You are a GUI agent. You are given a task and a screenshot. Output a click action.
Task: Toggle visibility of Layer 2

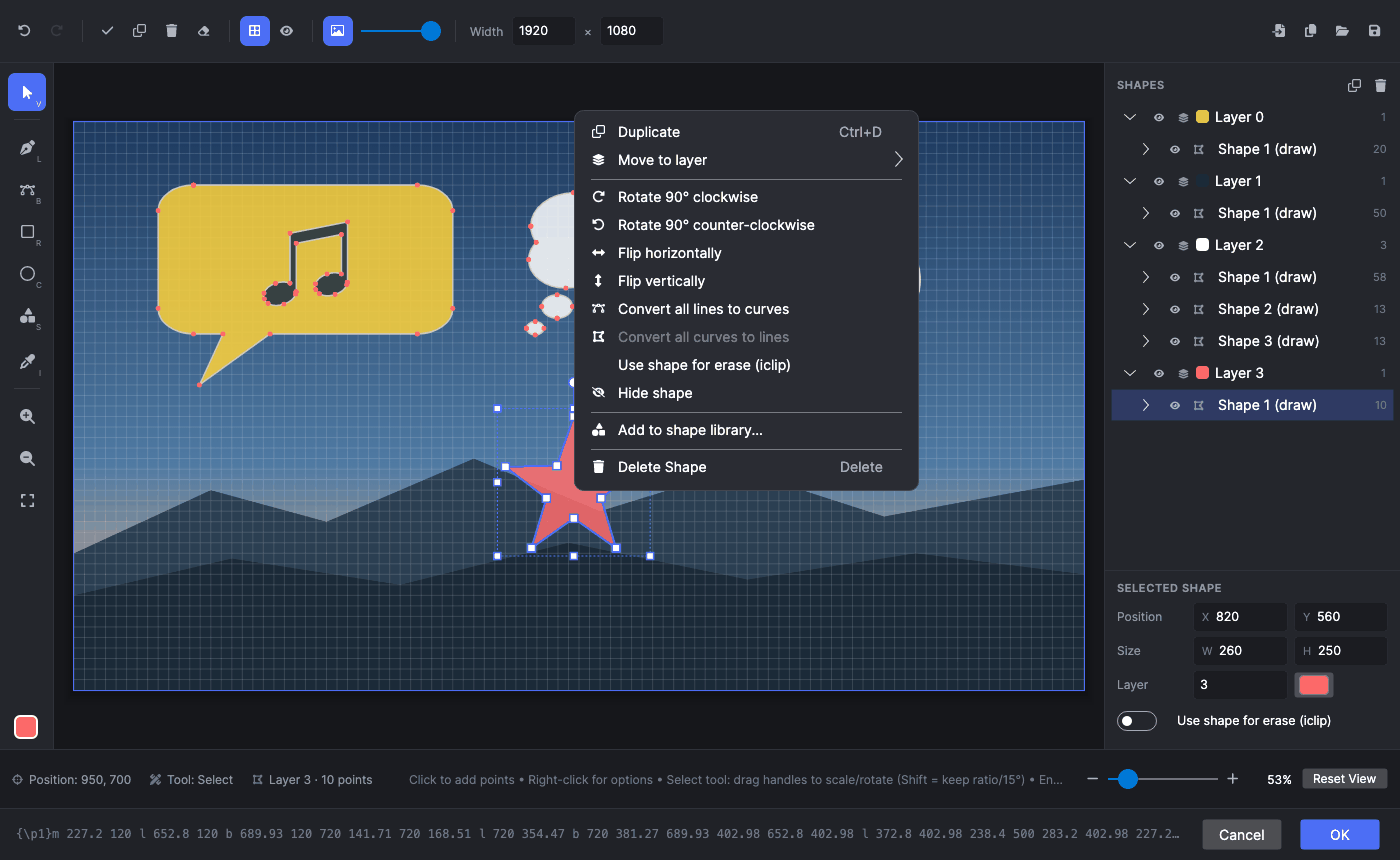(1159, 245)
